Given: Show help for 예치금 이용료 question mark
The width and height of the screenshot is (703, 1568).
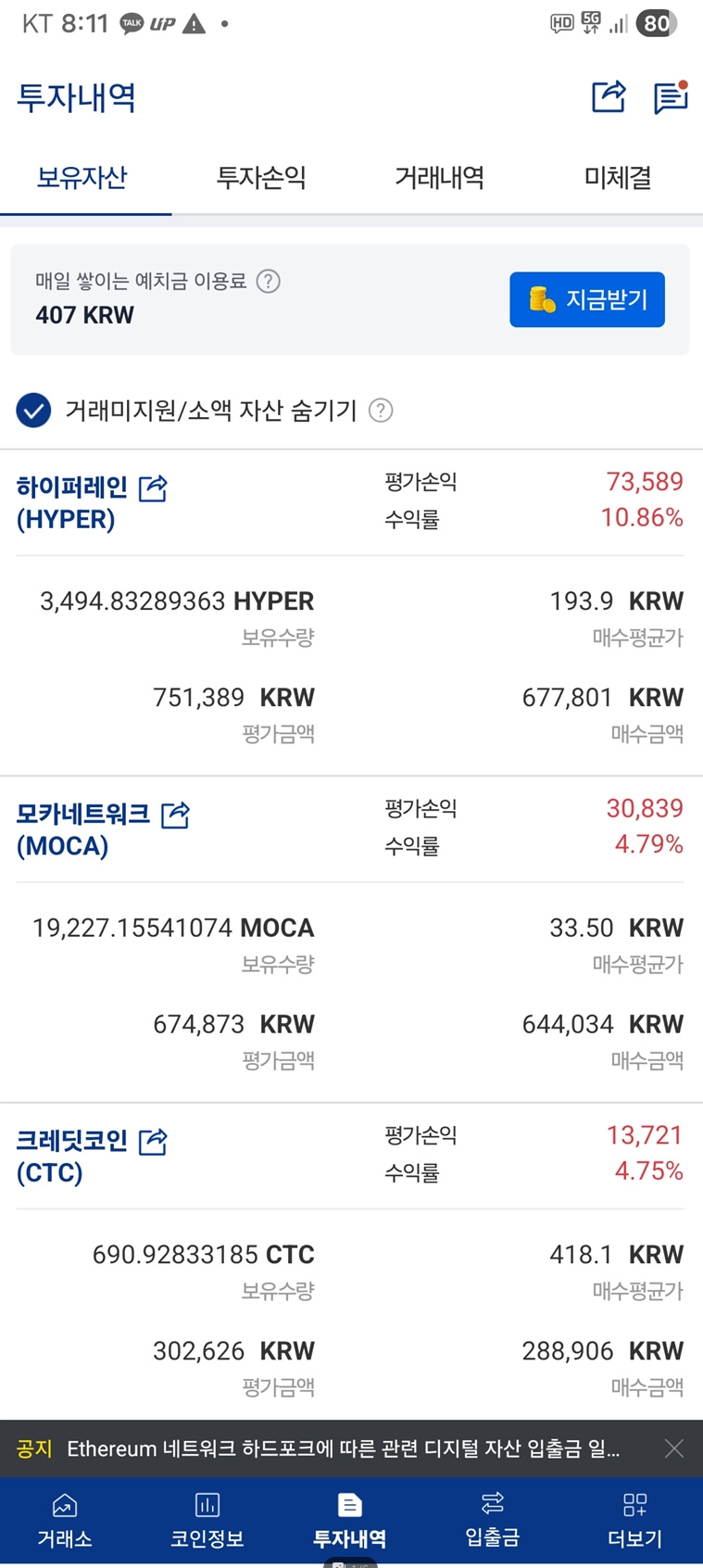Looking at the screenshot, I should click(268, 281).
